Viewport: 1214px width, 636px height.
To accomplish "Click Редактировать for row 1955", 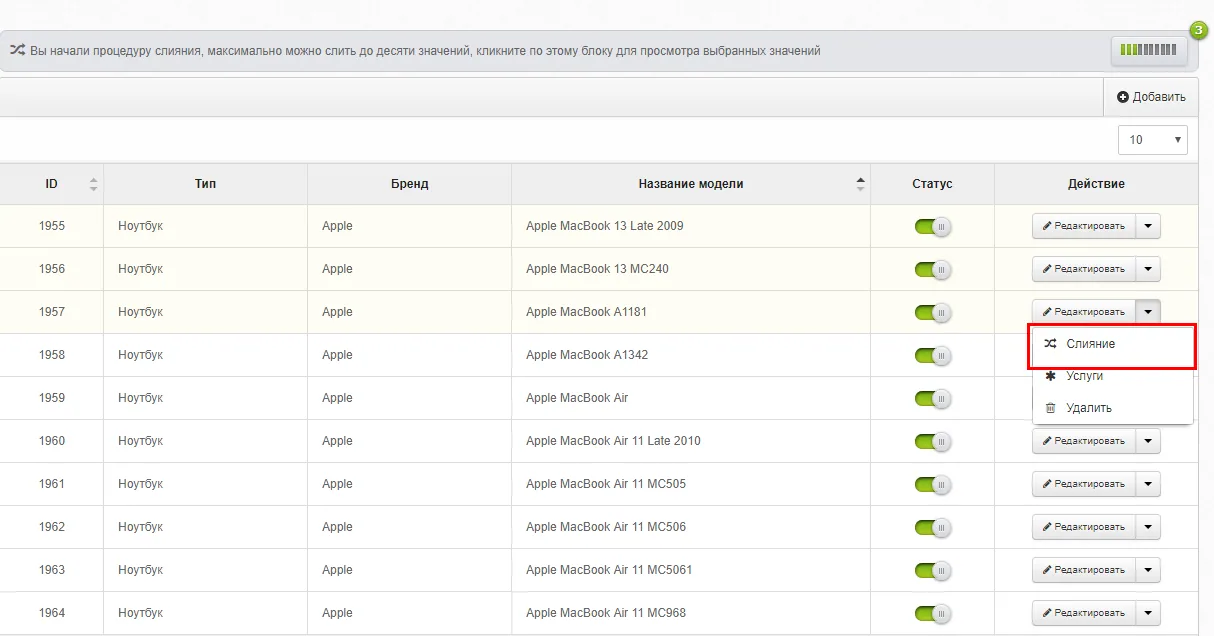I will tap(1084, 226).
